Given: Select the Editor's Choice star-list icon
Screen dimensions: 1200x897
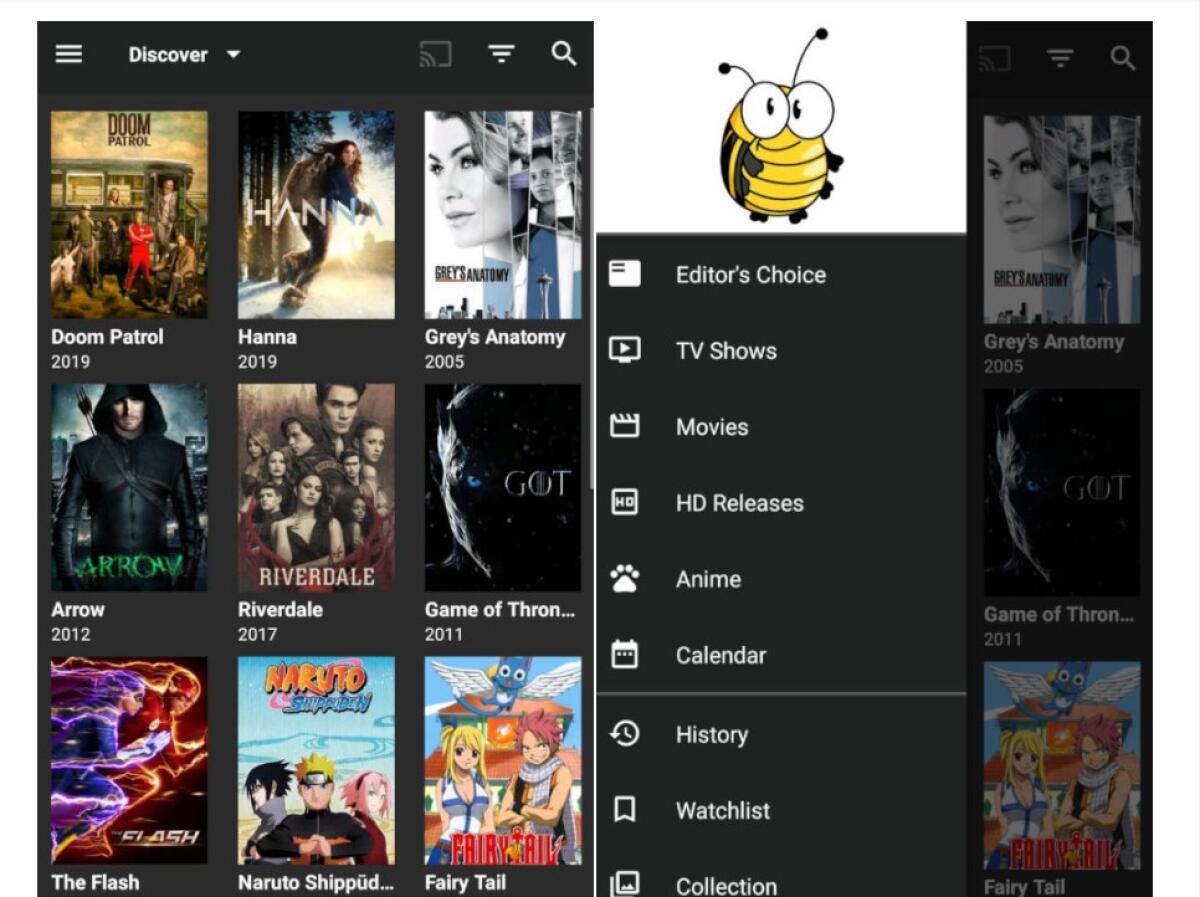Looking at the screenshot, I should (624, 273).
